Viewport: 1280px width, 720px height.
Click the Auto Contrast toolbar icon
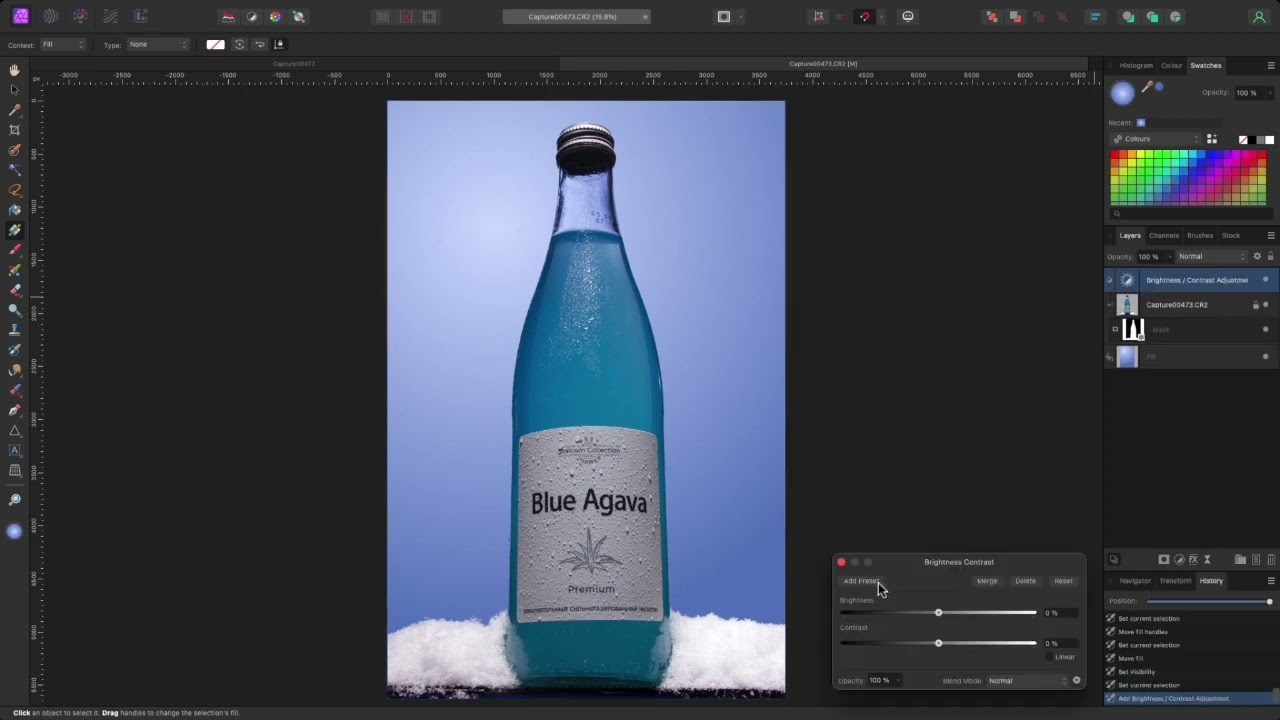[252, 16]
